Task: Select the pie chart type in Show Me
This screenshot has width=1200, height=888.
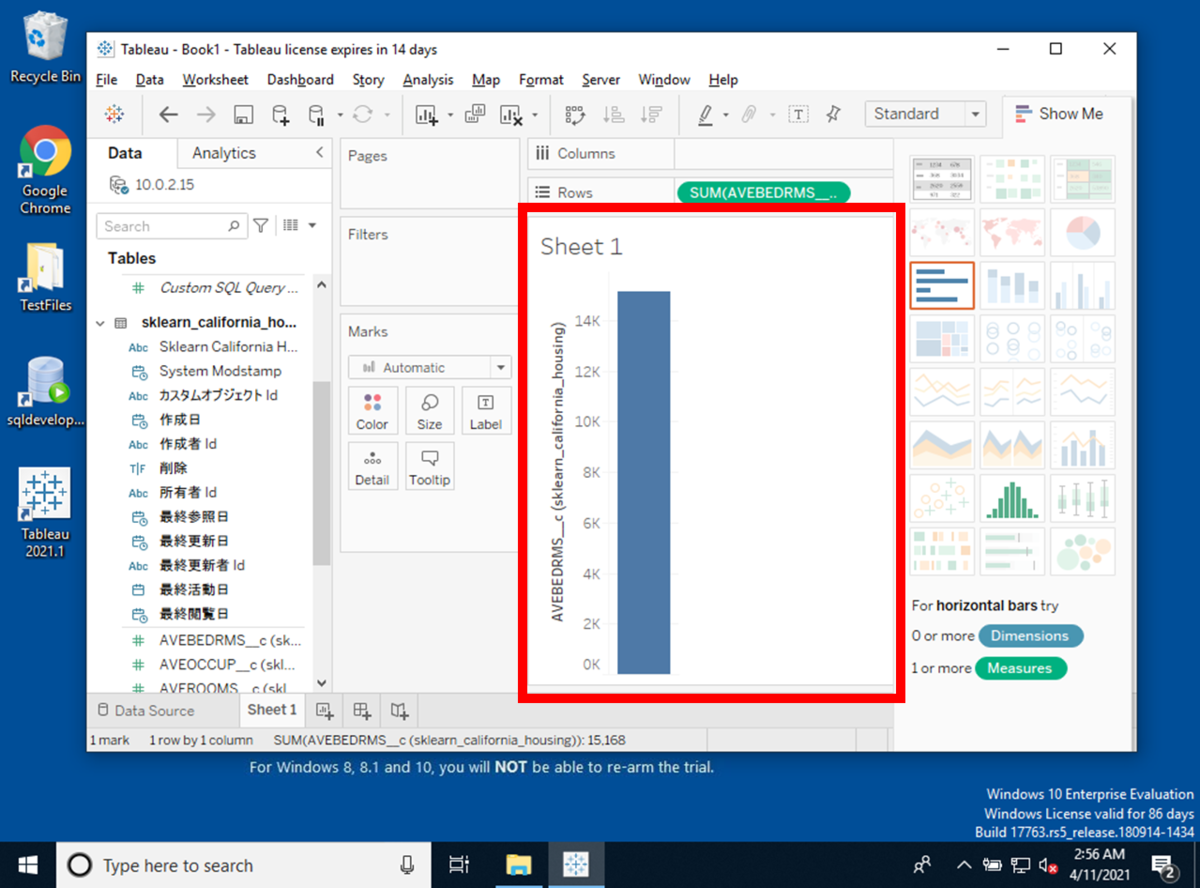Action: (1082, 233)
